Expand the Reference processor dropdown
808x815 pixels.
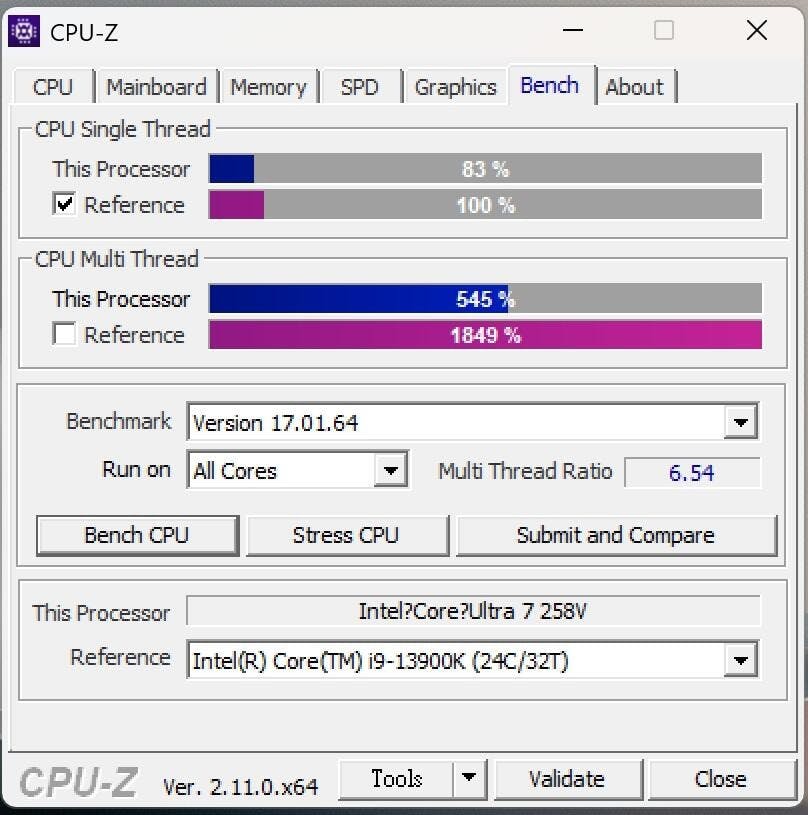(x=741, y=660)
